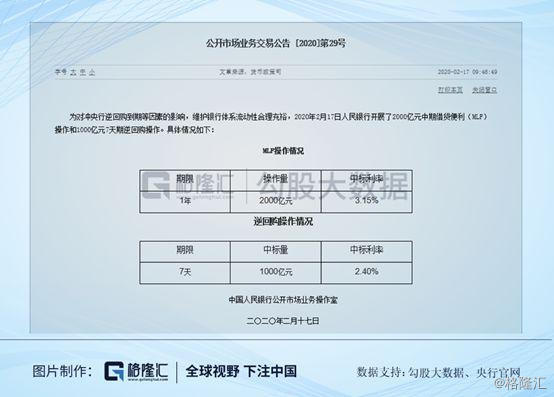Screen dimensions: 554x397
Task: Click the 逆回购操作情况 heading
Action: click(283, 221)
